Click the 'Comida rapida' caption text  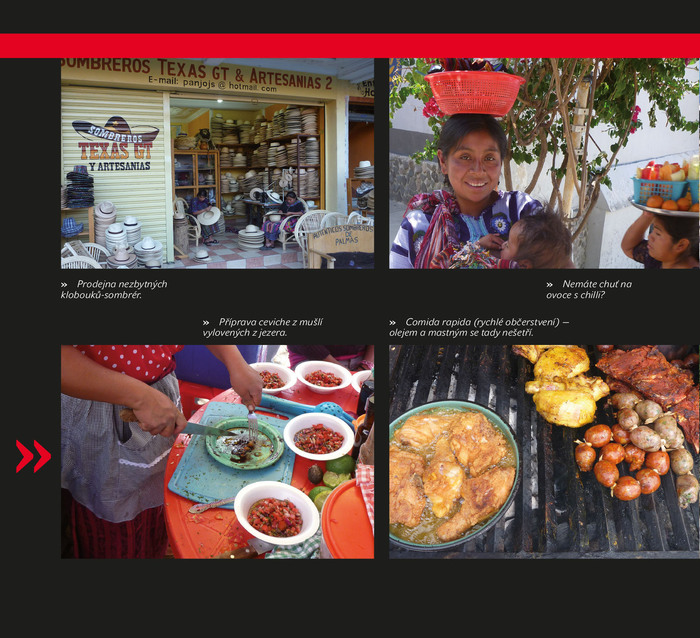pyautogui.click(x=479, y=327)
